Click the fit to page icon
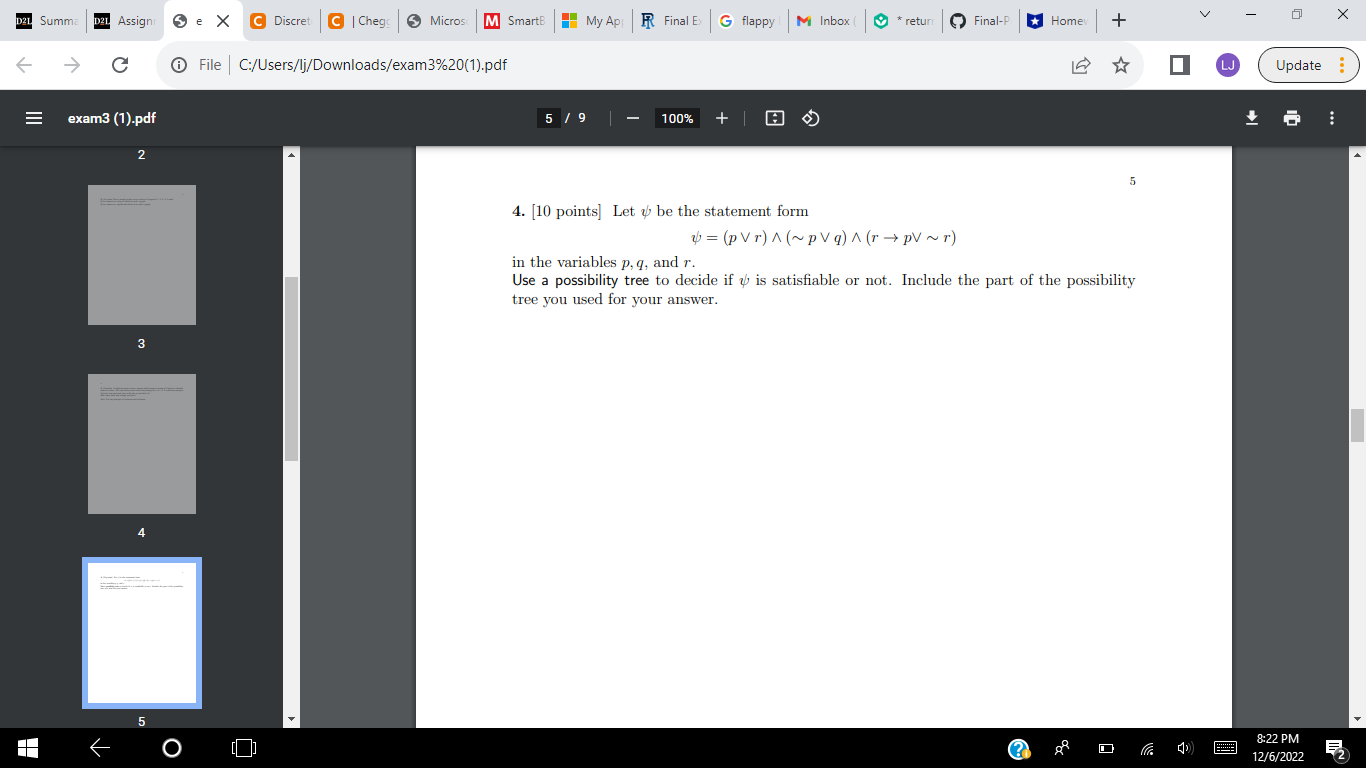The image size is (1366, 768). click(774, 118)
